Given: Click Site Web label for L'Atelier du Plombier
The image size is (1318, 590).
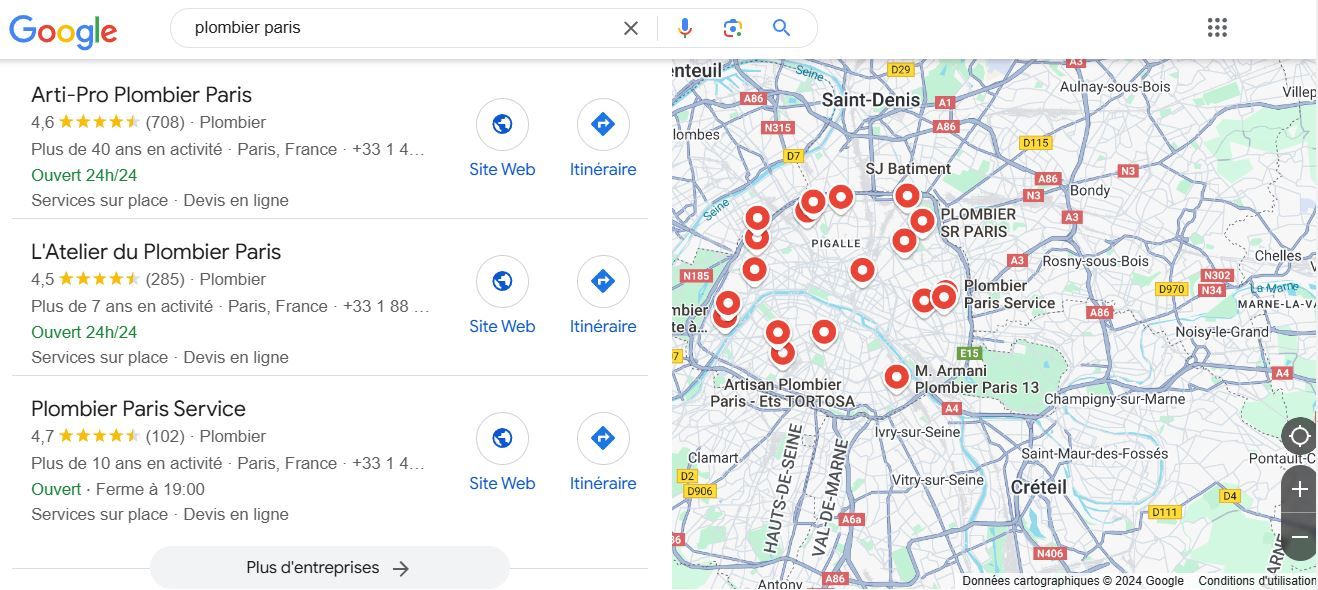Looking at the screenshot, I should click(502, 326).
